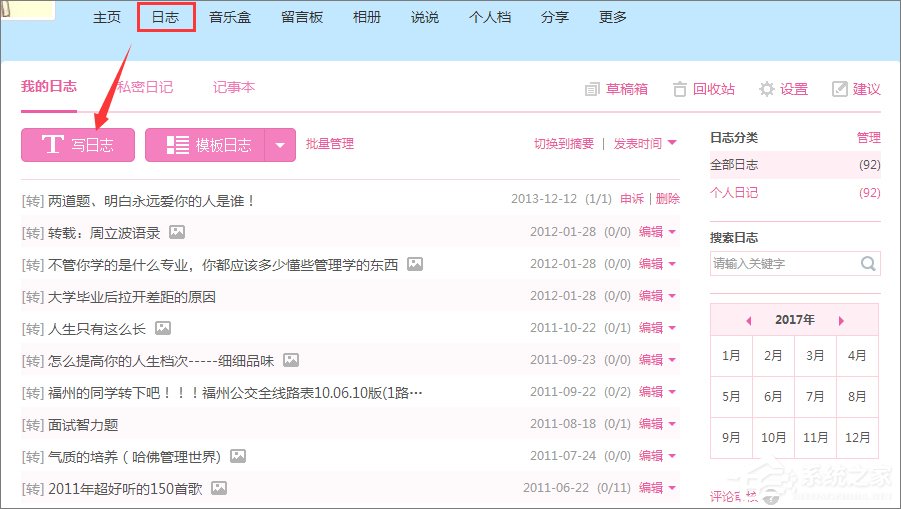Open the 分享 nav tab

[555, 17]
